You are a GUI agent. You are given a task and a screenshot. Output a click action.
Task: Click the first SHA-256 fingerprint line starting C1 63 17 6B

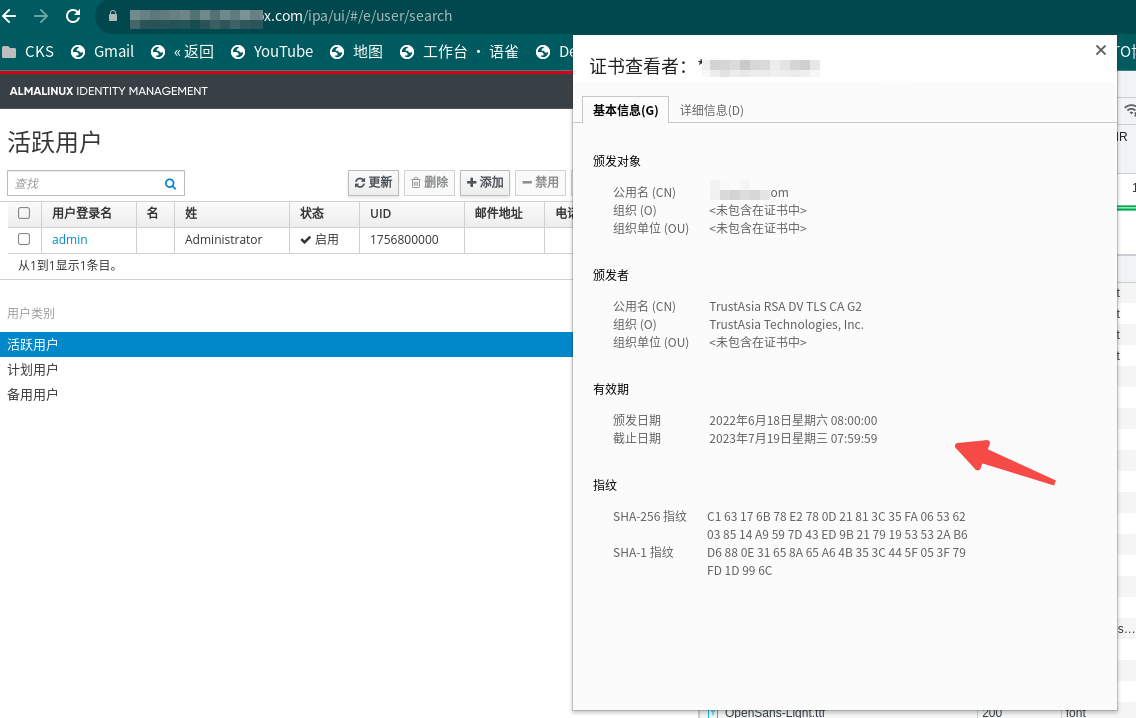[836, 517]
